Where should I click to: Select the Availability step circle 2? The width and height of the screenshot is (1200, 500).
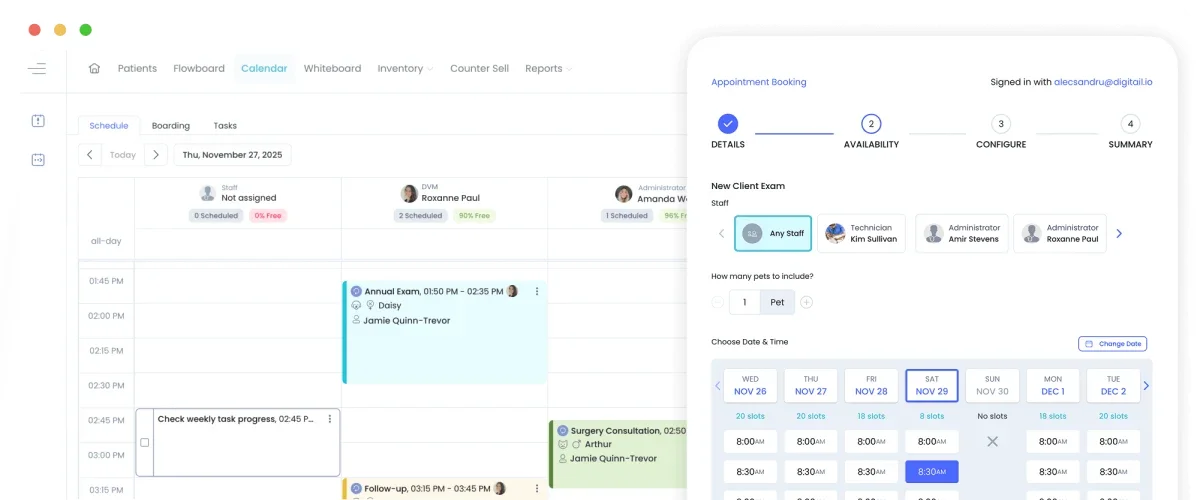(871, 124)
